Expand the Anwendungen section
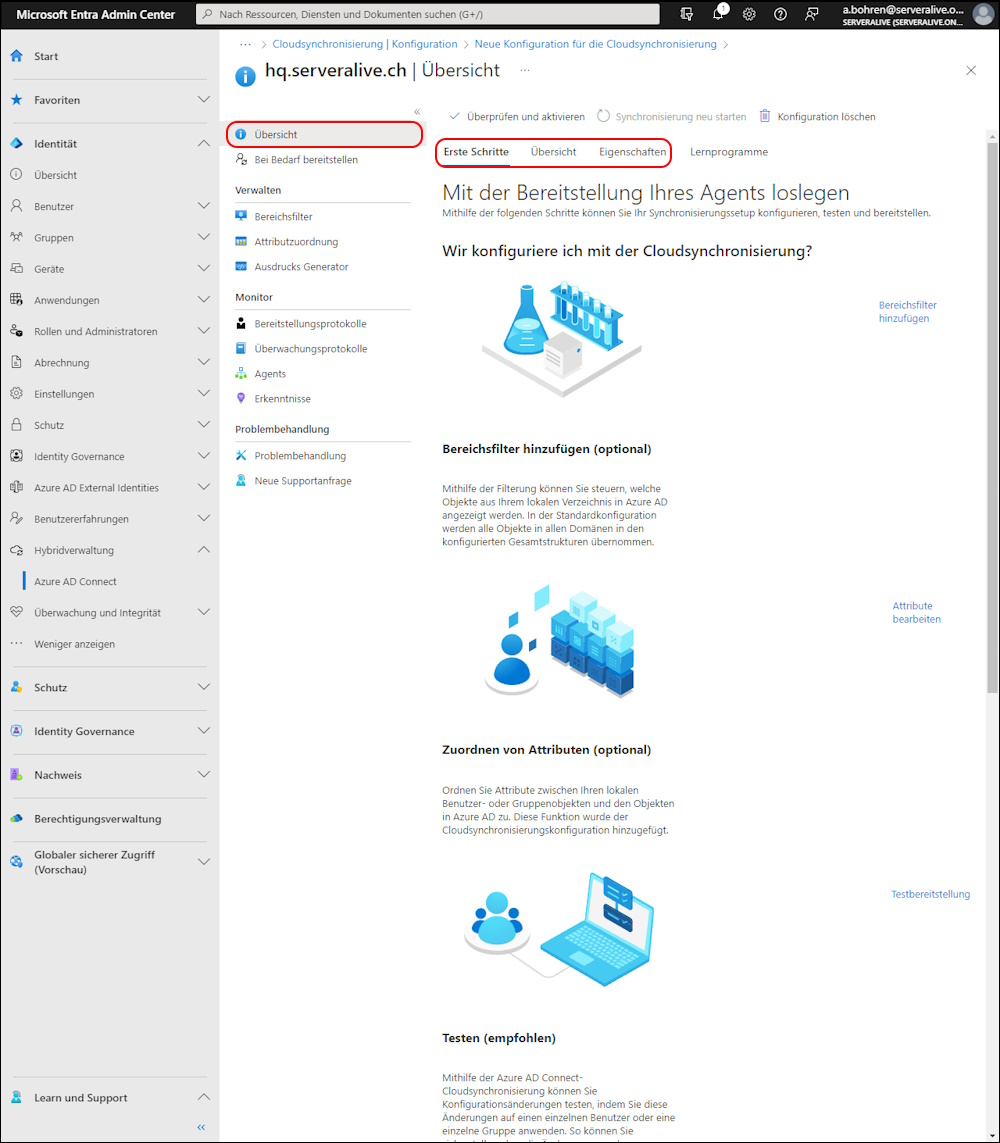 point(204,300)
